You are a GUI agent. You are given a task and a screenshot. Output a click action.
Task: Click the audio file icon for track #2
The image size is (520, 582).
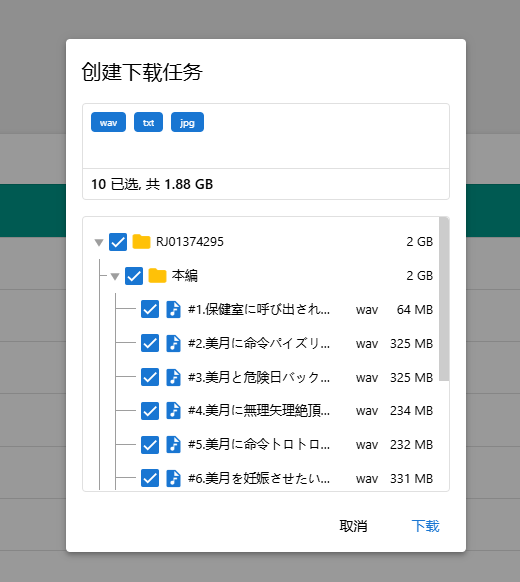173,343
